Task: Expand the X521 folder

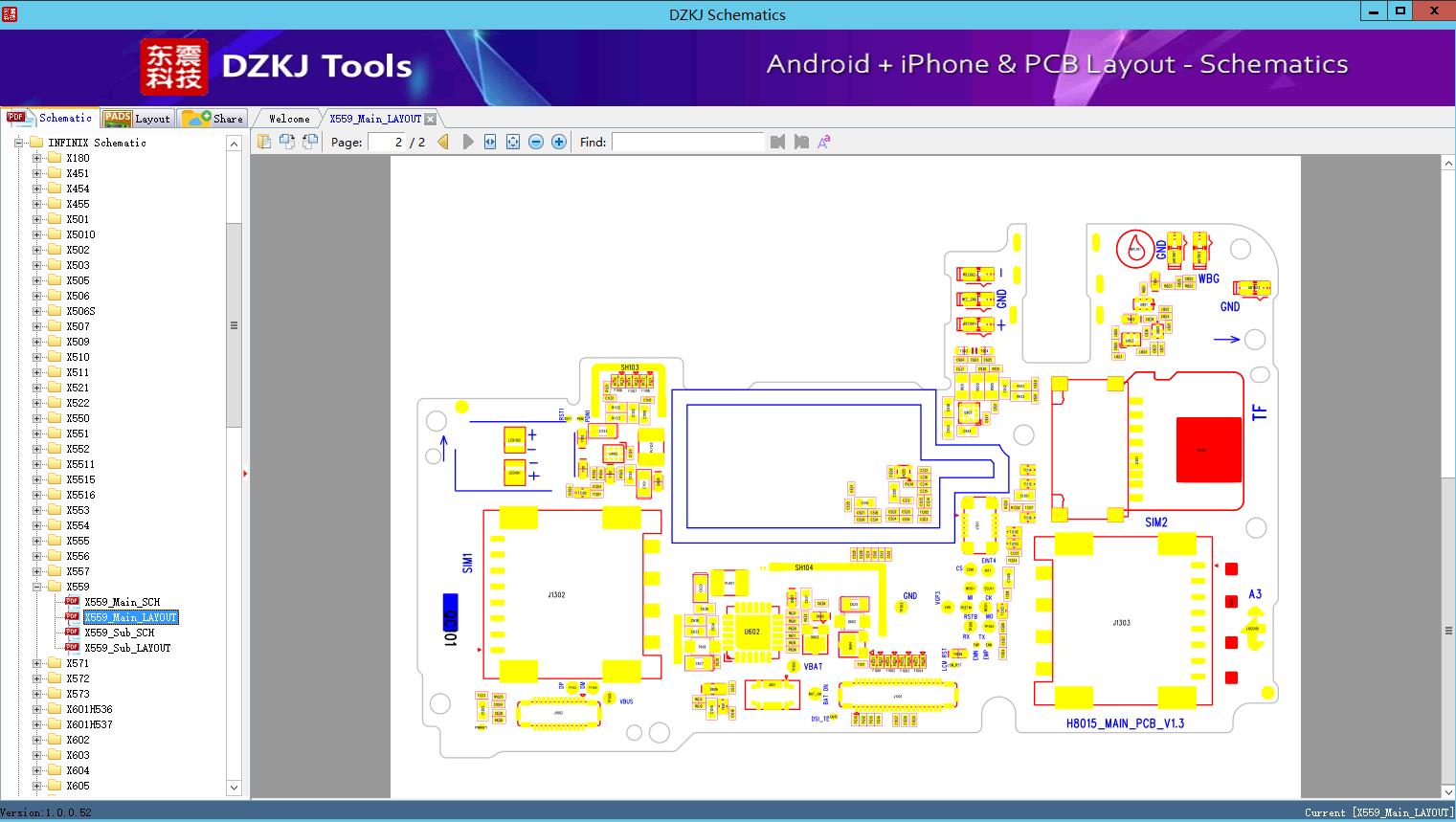Action: [x=37, y=388]
